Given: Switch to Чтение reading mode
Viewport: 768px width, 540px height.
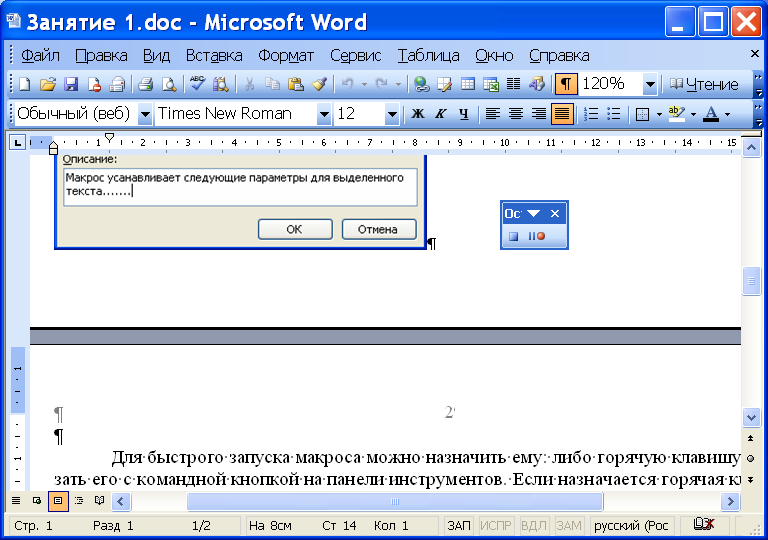Looking at the screenshot, I should 704,84.
